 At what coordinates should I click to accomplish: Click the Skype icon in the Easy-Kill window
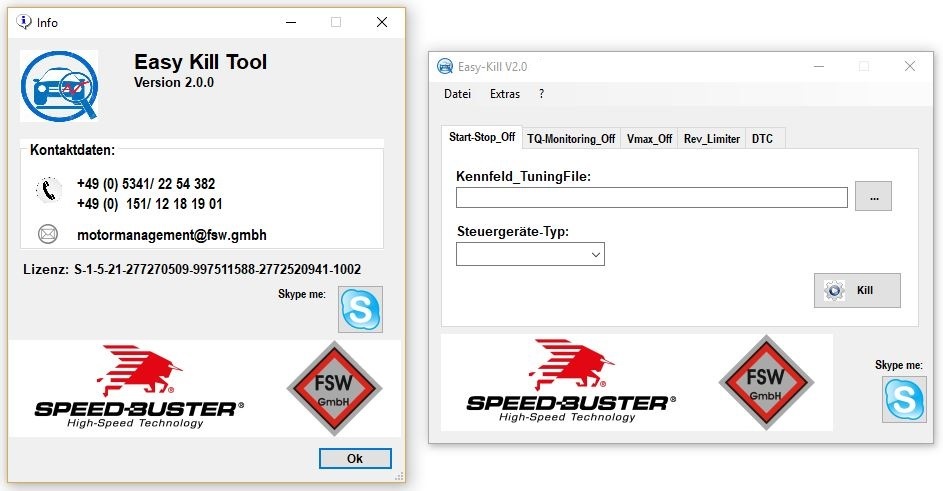(x=904, y=399)
